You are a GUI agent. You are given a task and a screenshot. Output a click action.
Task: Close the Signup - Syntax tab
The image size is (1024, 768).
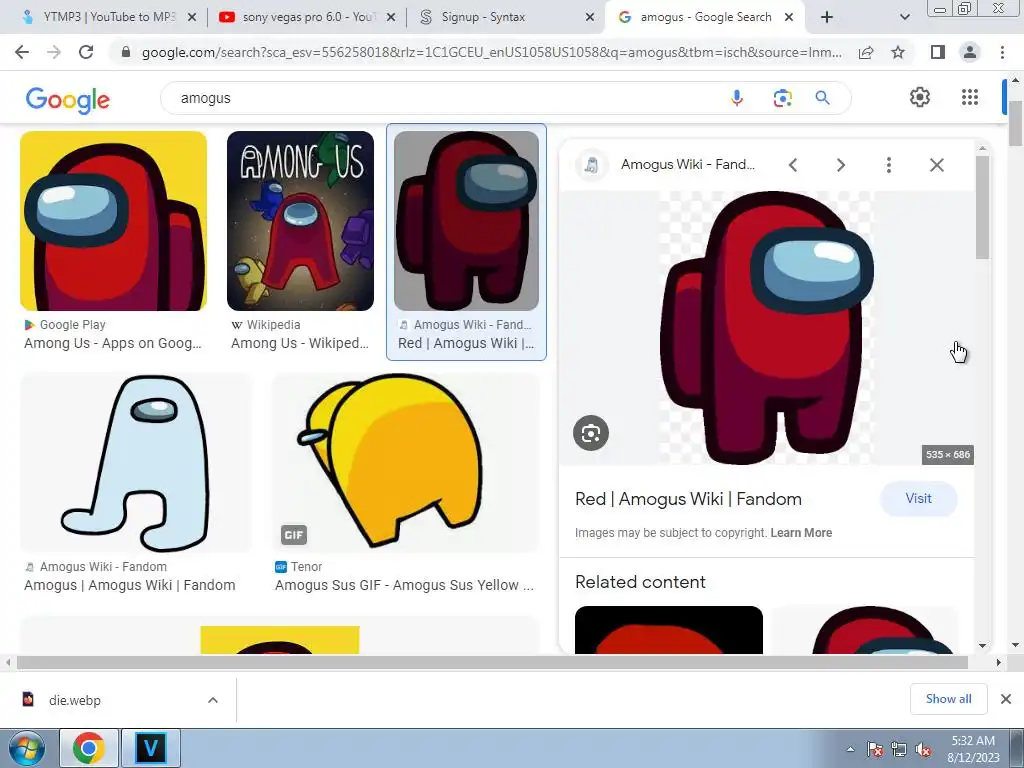(x=590, y=18)
